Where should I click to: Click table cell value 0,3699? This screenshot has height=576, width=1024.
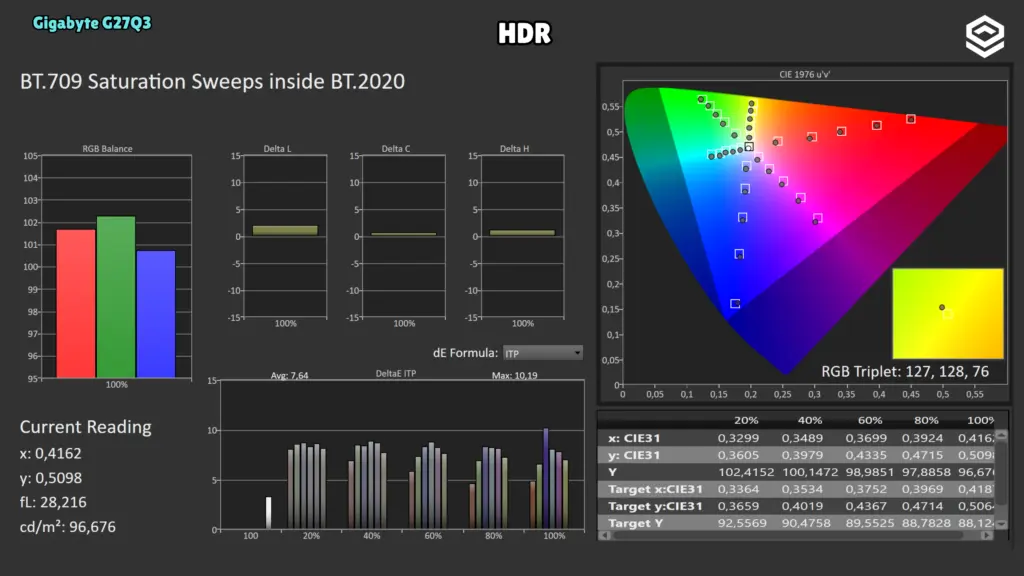pos(866,438)
